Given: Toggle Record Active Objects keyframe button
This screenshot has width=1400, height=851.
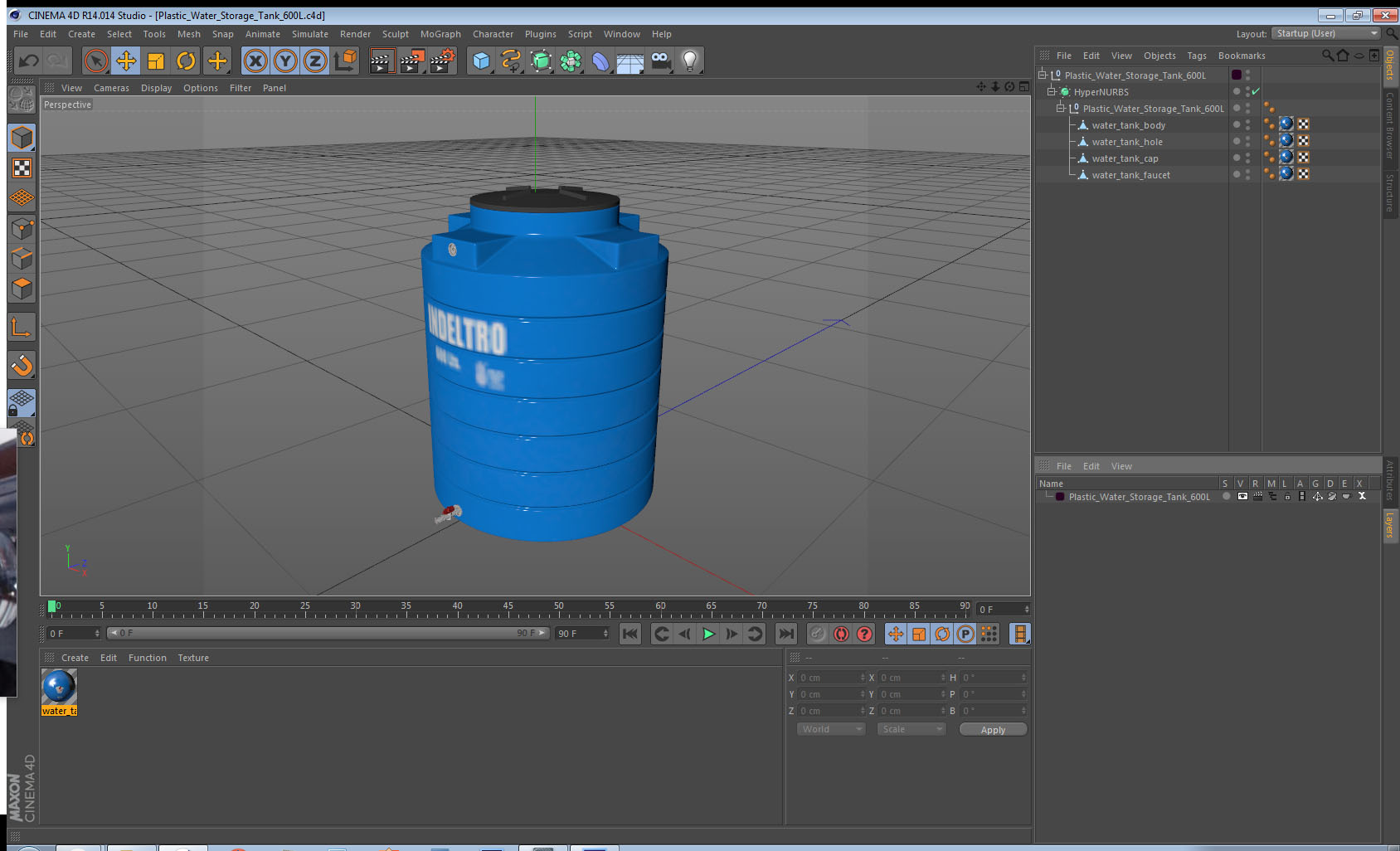Looking at the screenshot, I should pos(818,634).
